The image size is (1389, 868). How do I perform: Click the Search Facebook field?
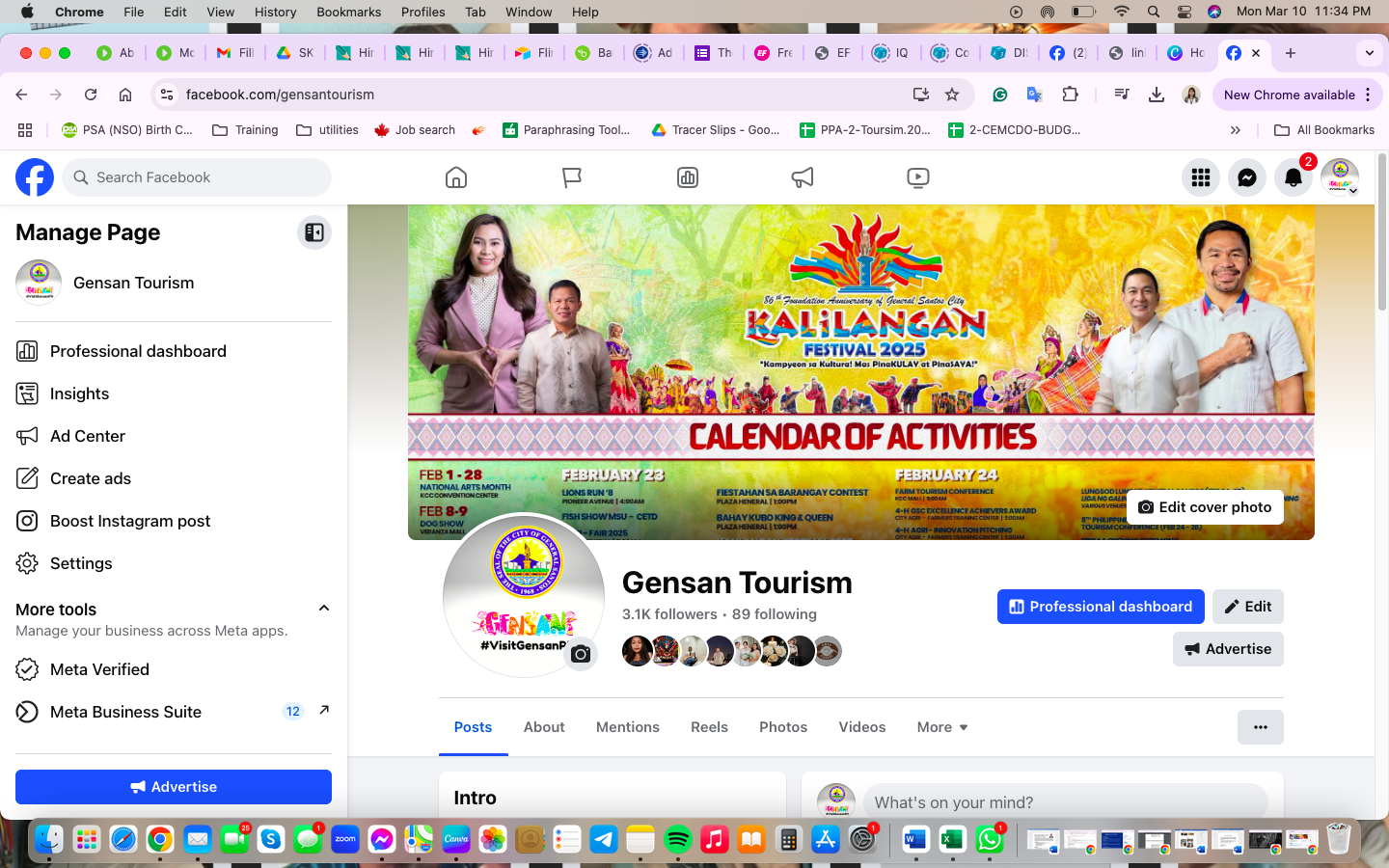197,177
